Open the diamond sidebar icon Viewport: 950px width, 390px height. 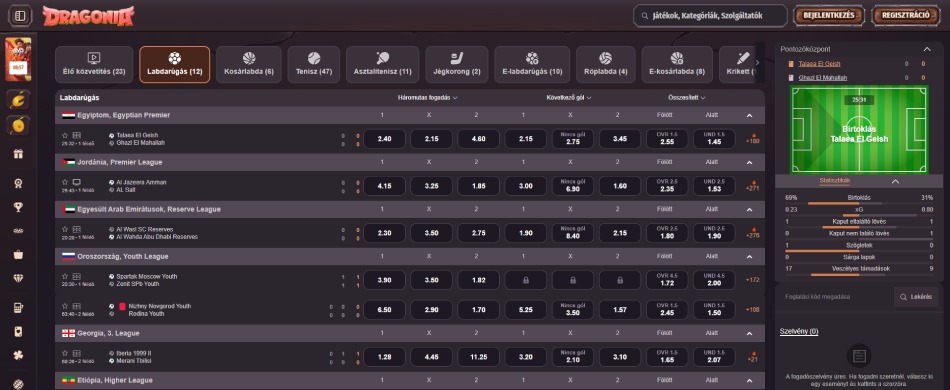[x=18, y=279]
